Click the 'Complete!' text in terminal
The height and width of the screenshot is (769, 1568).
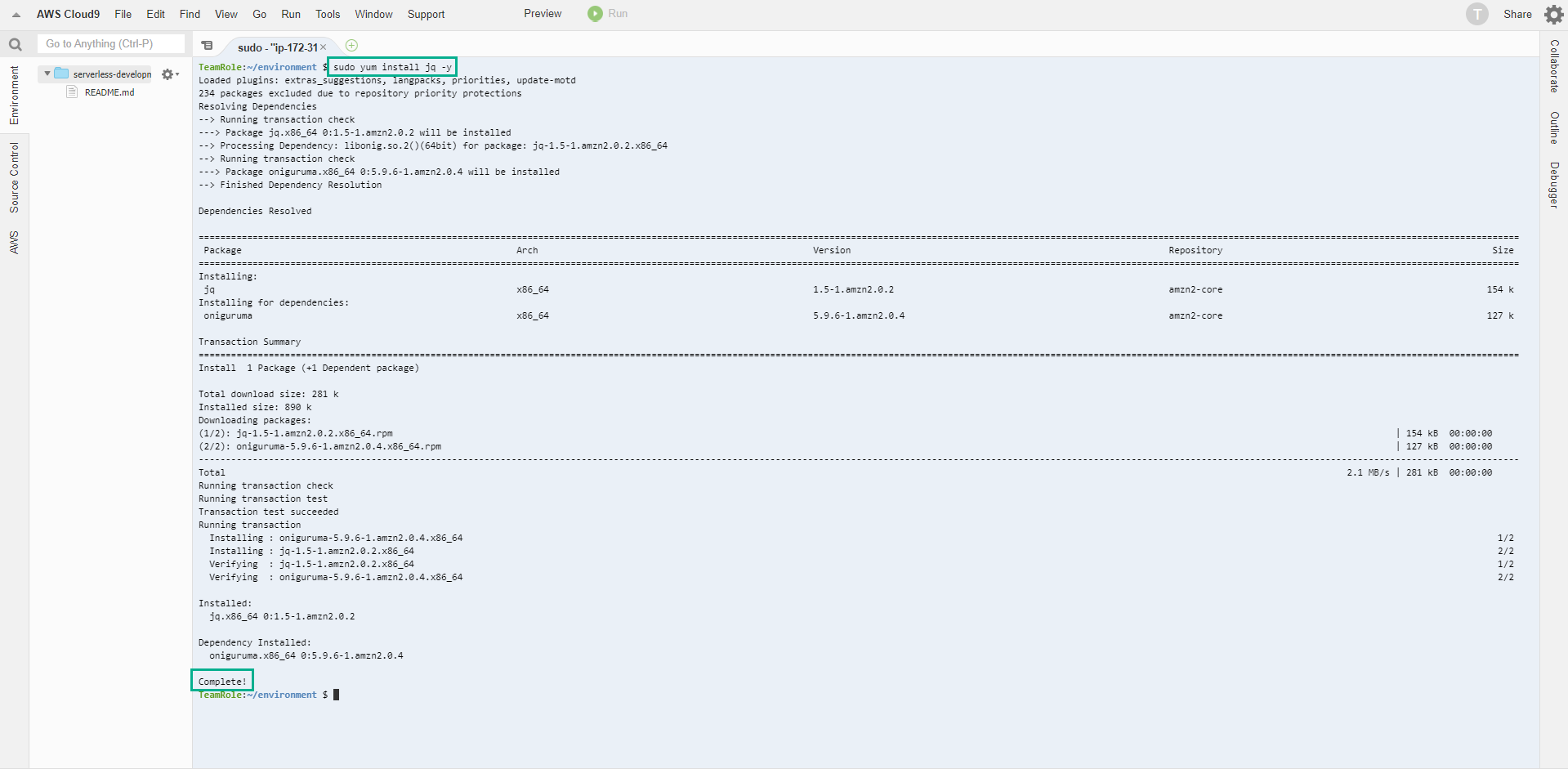coord(222,682)
